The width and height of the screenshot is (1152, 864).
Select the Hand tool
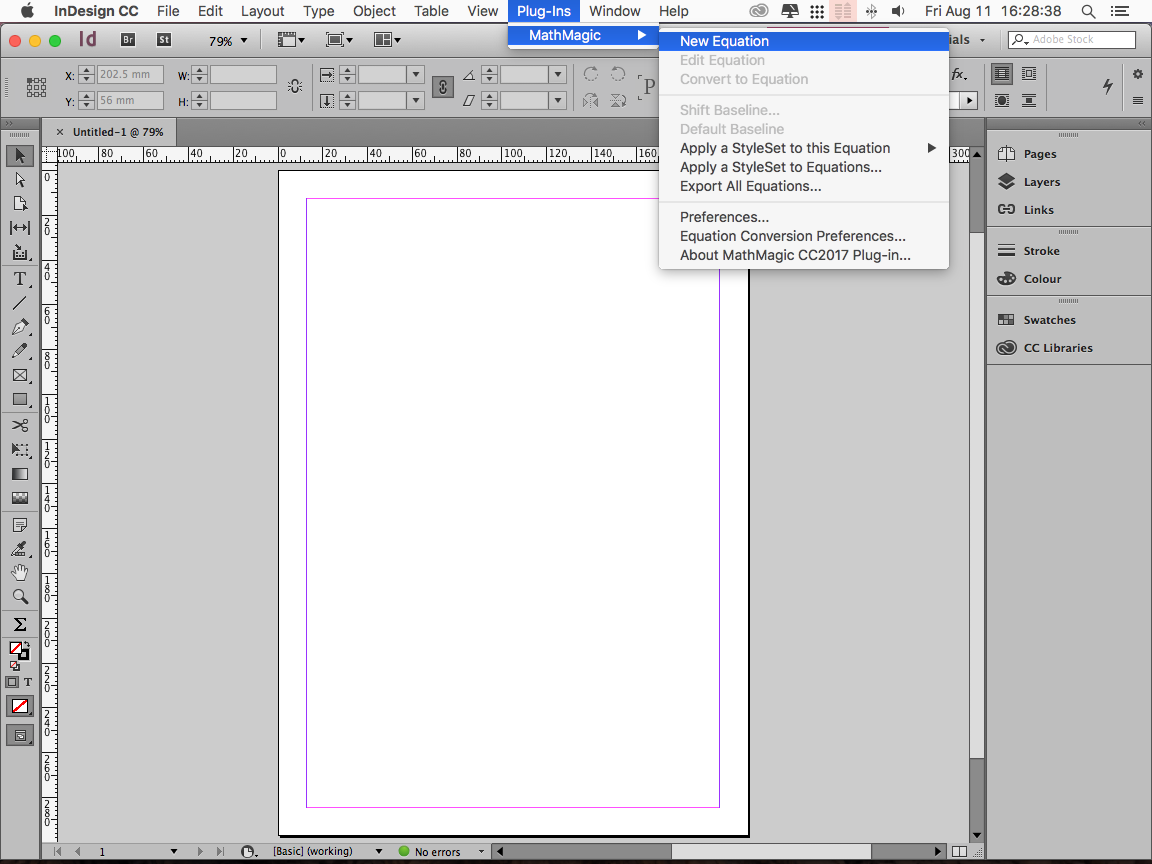point(20,572)
